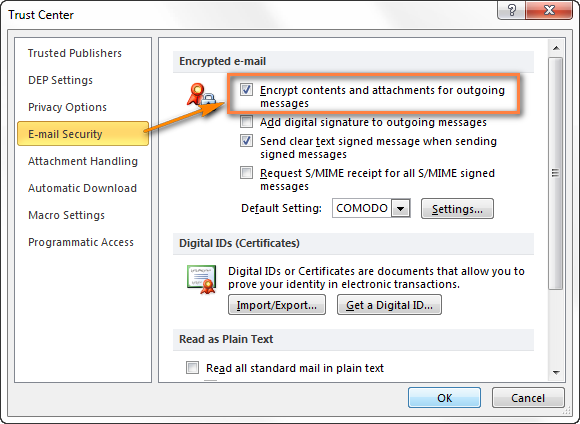The width and height of the screenshot is (580, 424).
Task: Click the Settings... button
Action: [x=457, y=209]
